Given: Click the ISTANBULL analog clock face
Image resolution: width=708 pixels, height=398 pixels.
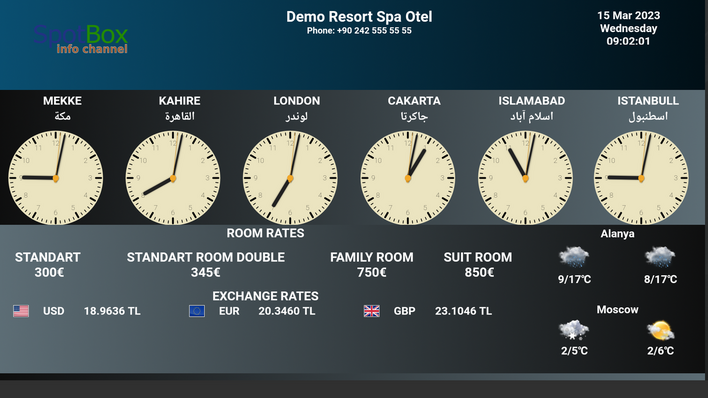Looking at the screenshot, I should click(x=641, y=178).
